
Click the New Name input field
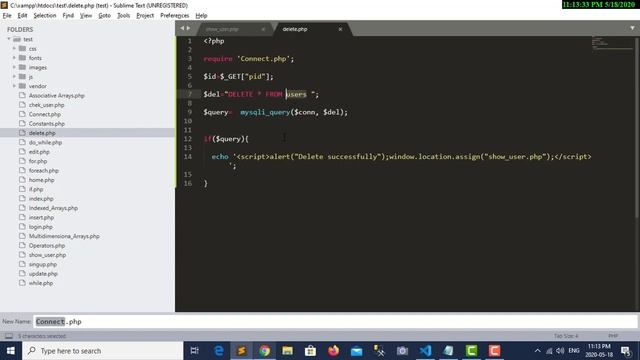[335, 322]
